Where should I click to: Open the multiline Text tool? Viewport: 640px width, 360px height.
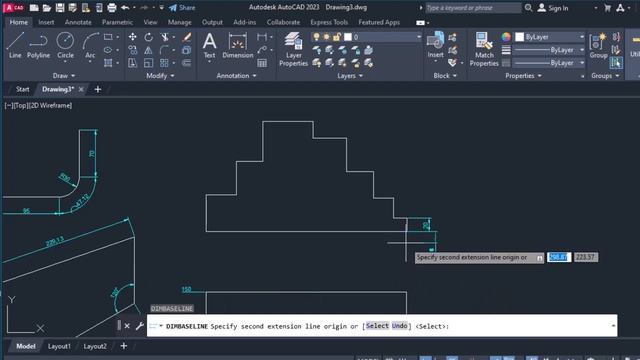click(209, 45)
